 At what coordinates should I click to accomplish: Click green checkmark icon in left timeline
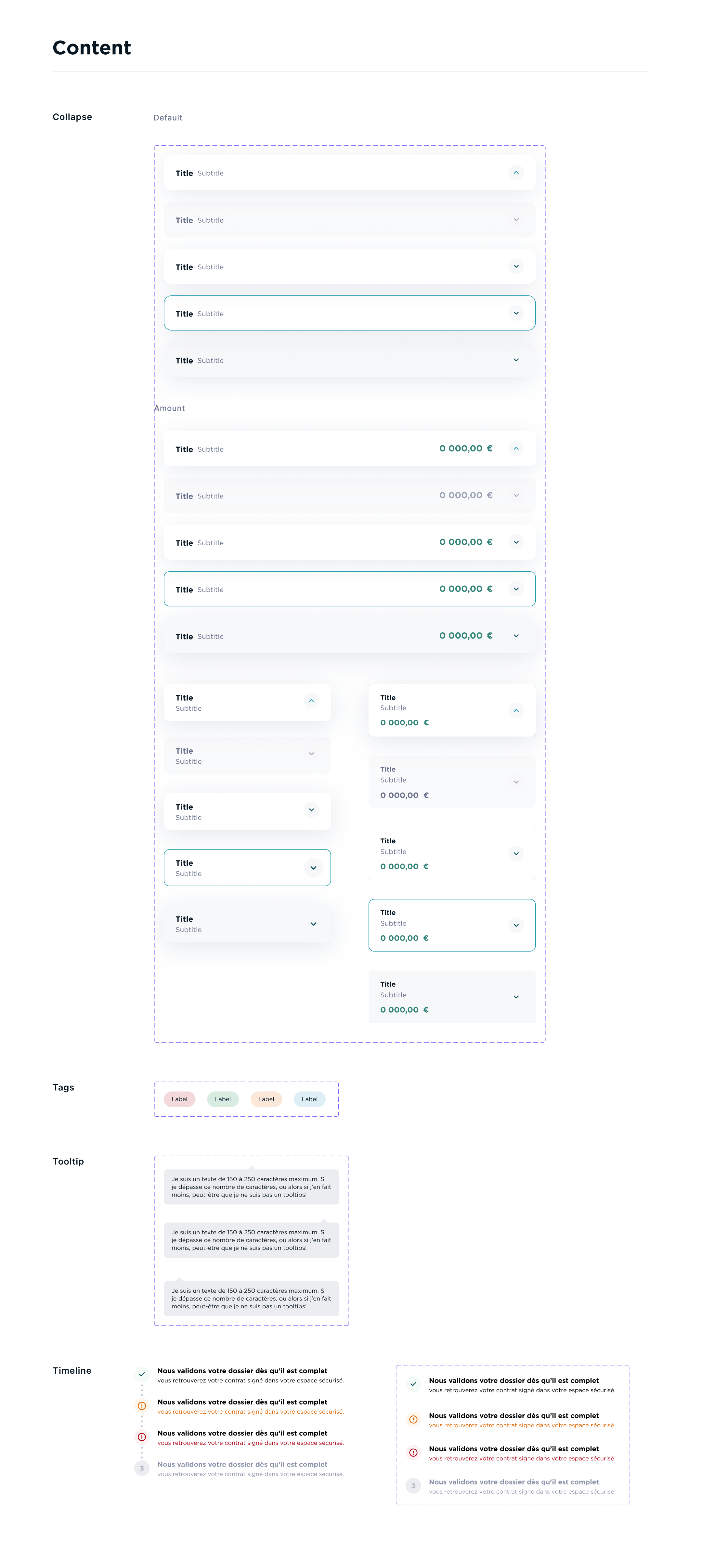142,1374
